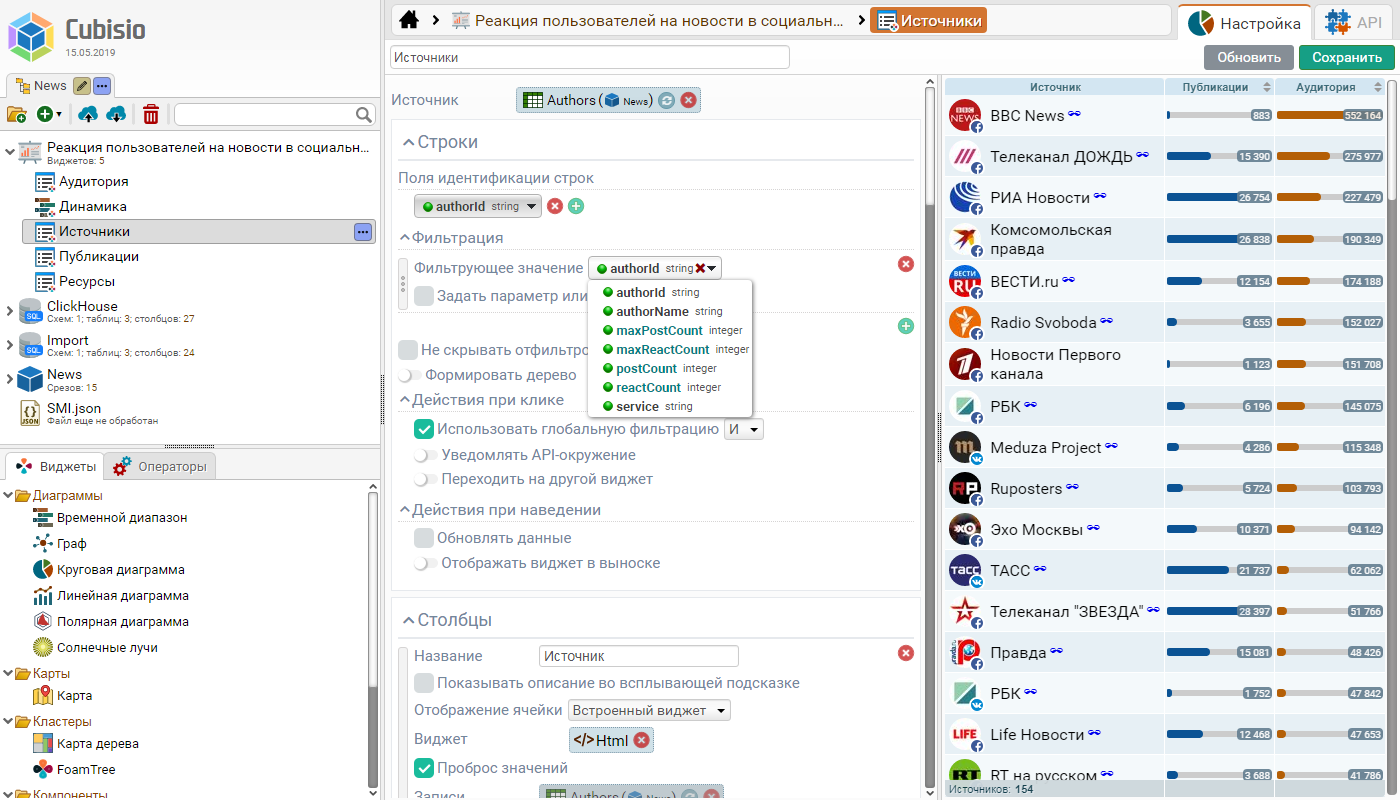Click the Публикации bar for ТАСС
The height and width of the screenshot is (800, 1400).
(x=1219, y=570)
